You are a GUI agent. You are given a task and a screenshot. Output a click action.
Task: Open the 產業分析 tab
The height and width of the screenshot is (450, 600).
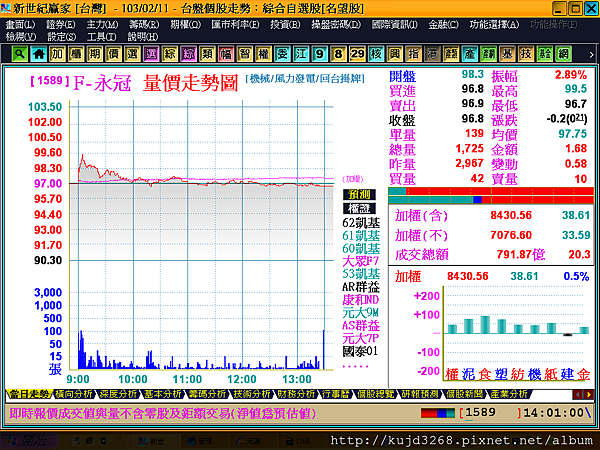(509, 394)
